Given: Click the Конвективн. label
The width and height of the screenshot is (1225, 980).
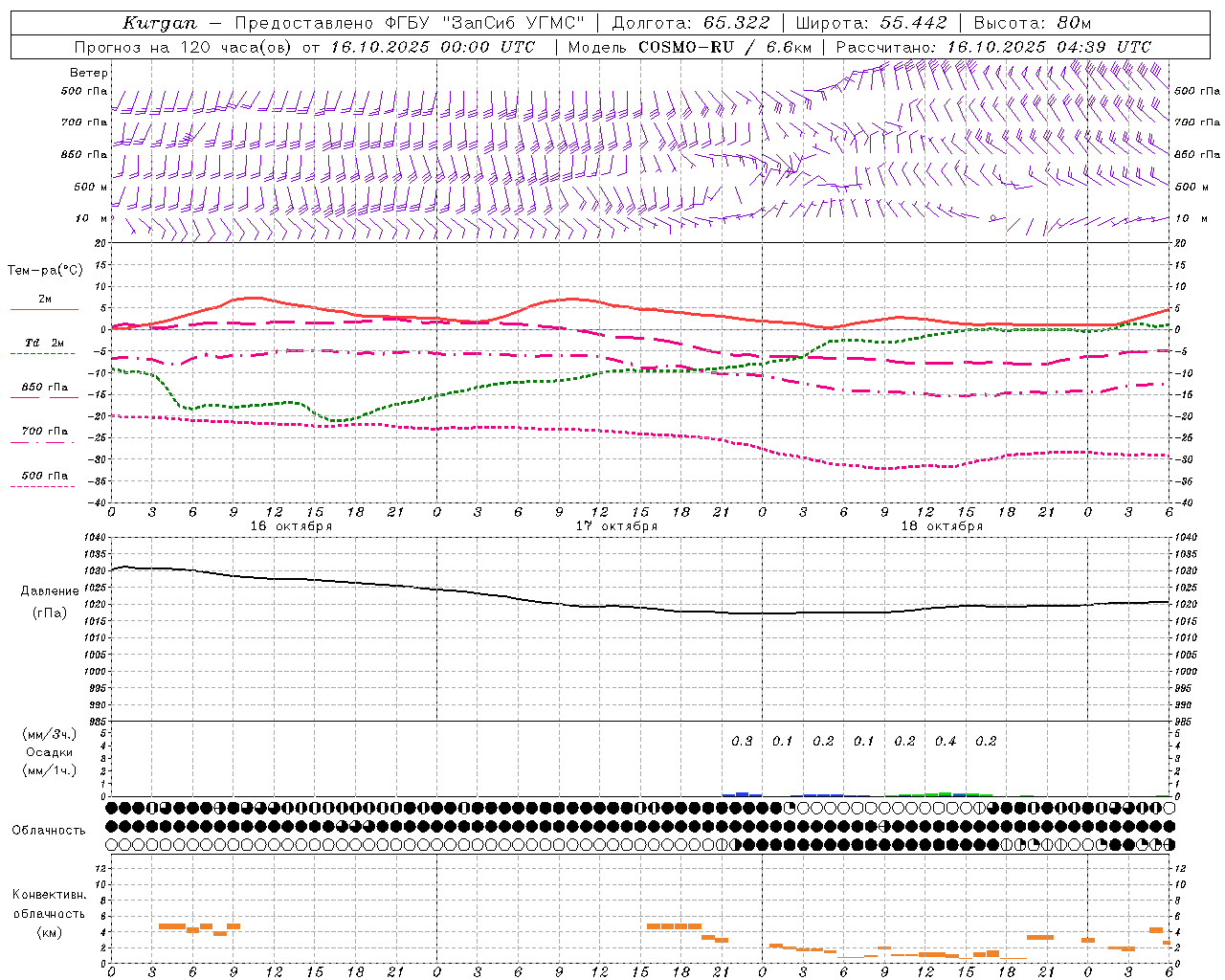Looking at the screenshot, I should pyautogui.click(x=50, y=895).
